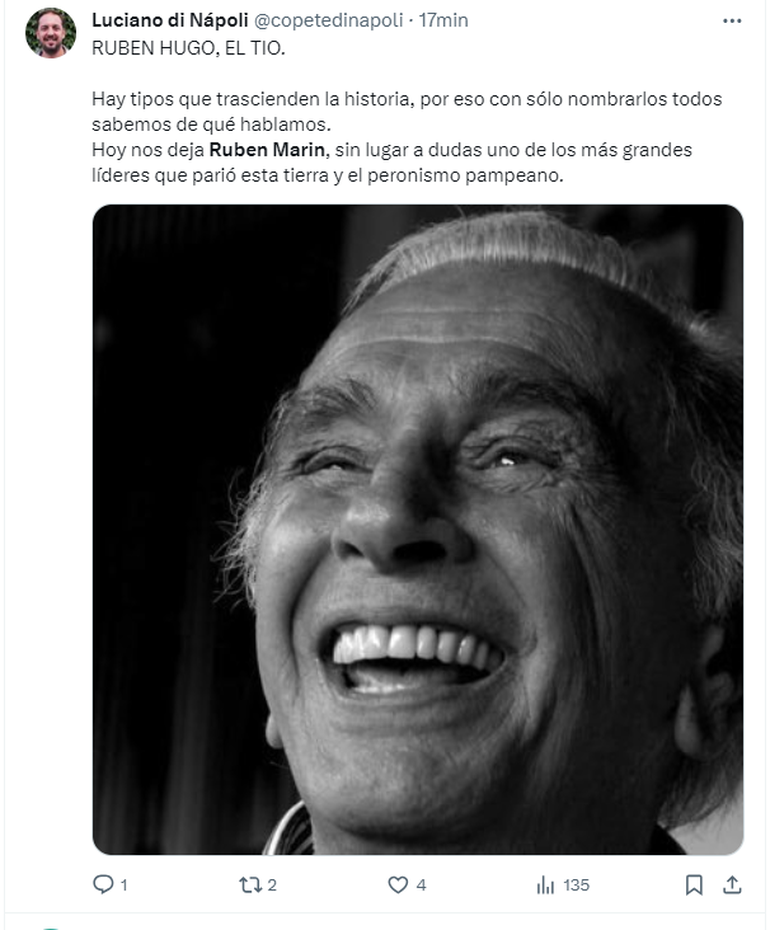This screenshot has width=770, height=930.
Task: Like the tweet with heart icon
Action: (397, 885)
